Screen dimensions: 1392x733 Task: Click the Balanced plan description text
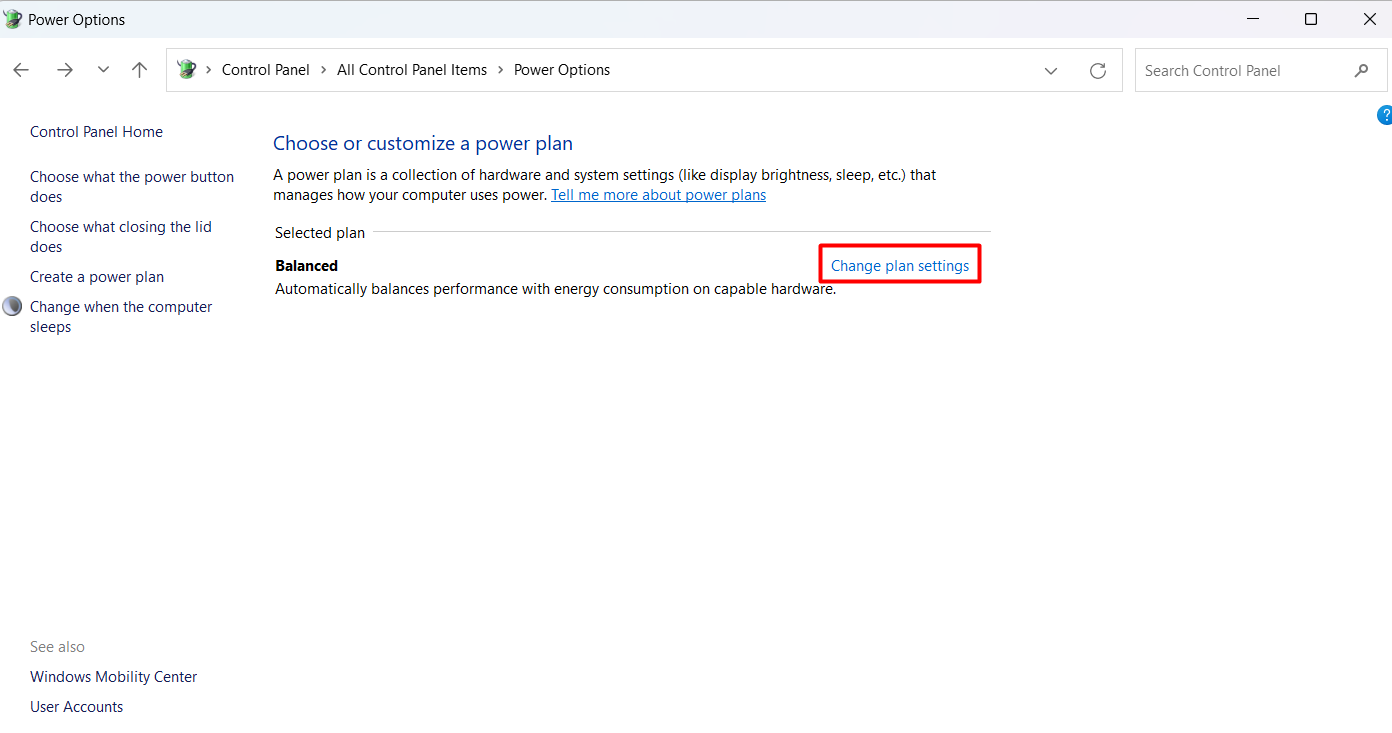pyautogui.click(x=555, y=289)
